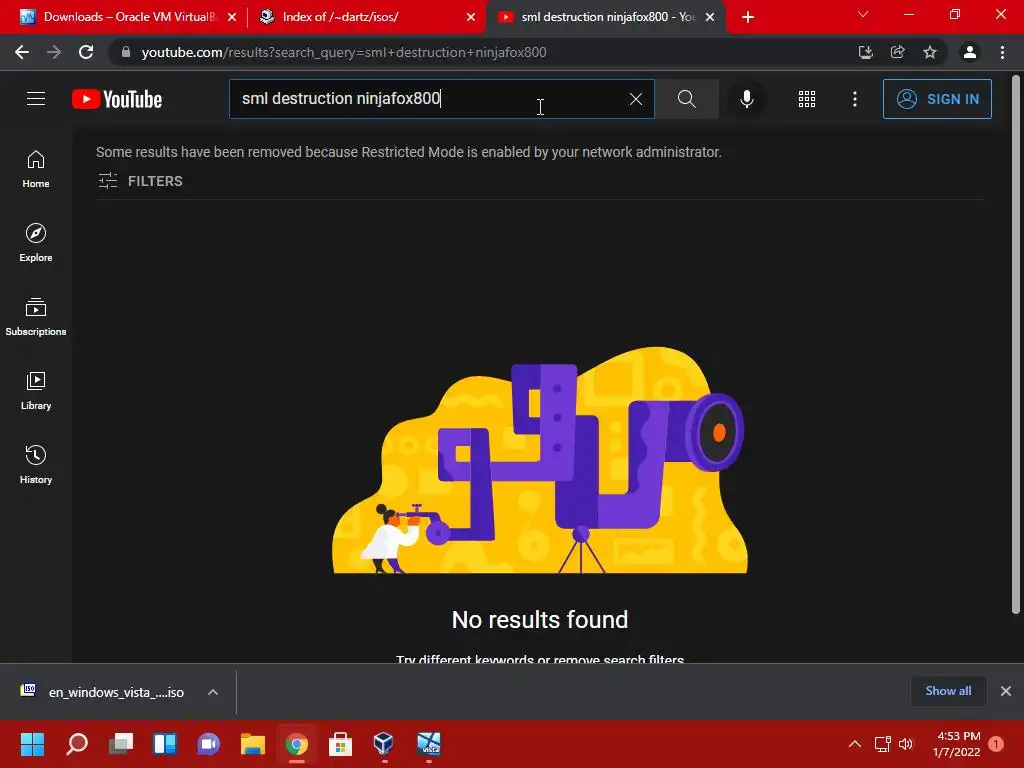
Task: Clear the search box with the X
Action: (635, 99)
